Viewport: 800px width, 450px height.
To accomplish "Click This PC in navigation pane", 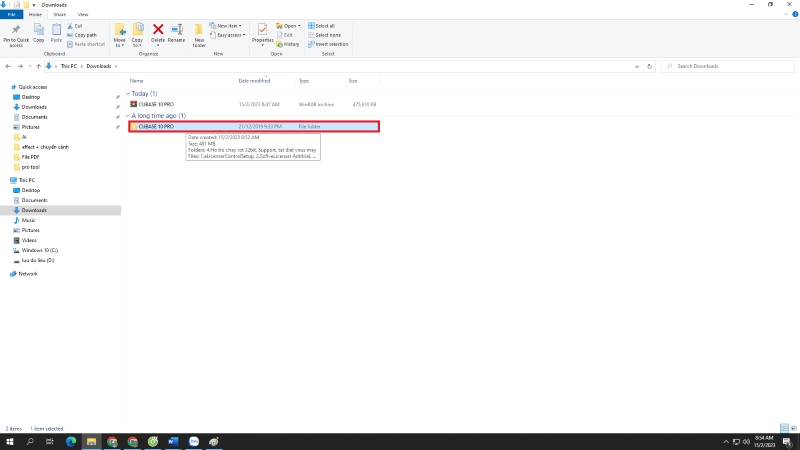I will pos(27,180).
